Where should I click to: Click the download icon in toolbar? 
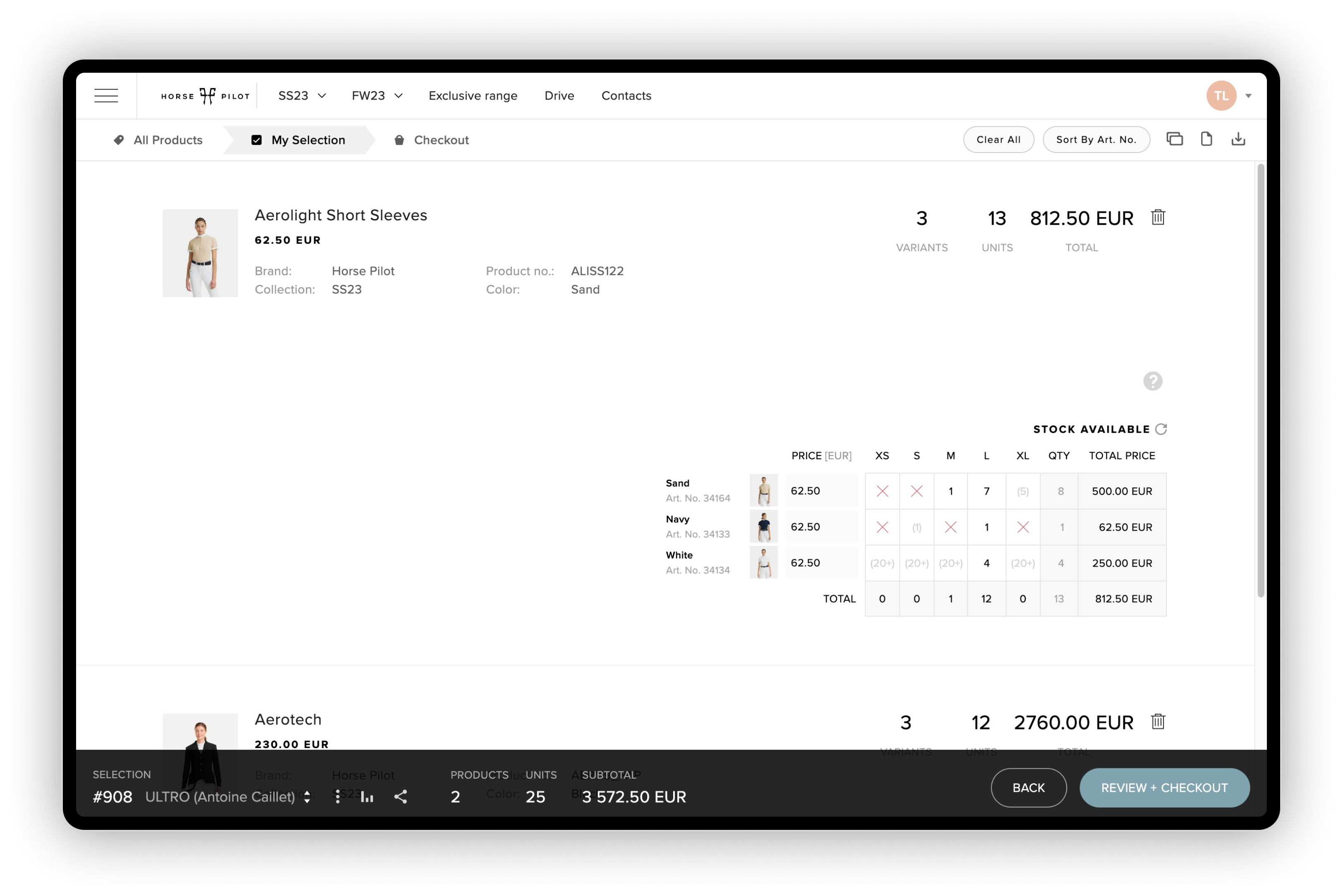pyautogui.click(x=1238, y=139)
